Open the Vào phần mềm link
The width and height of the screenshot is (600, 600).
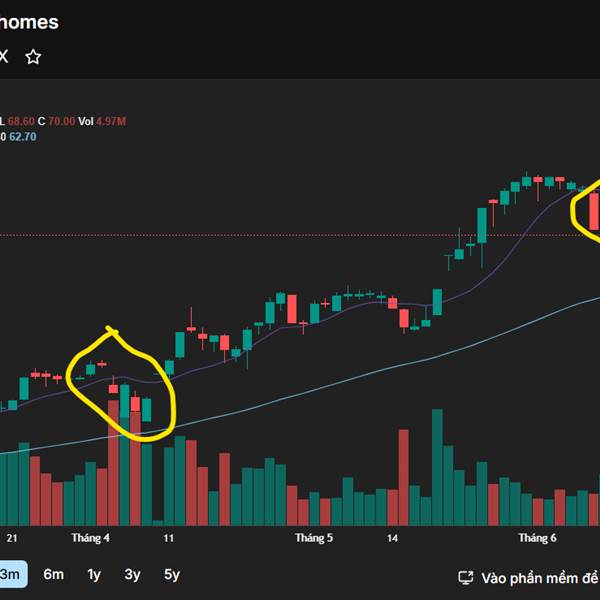click(x=540, y=578)
